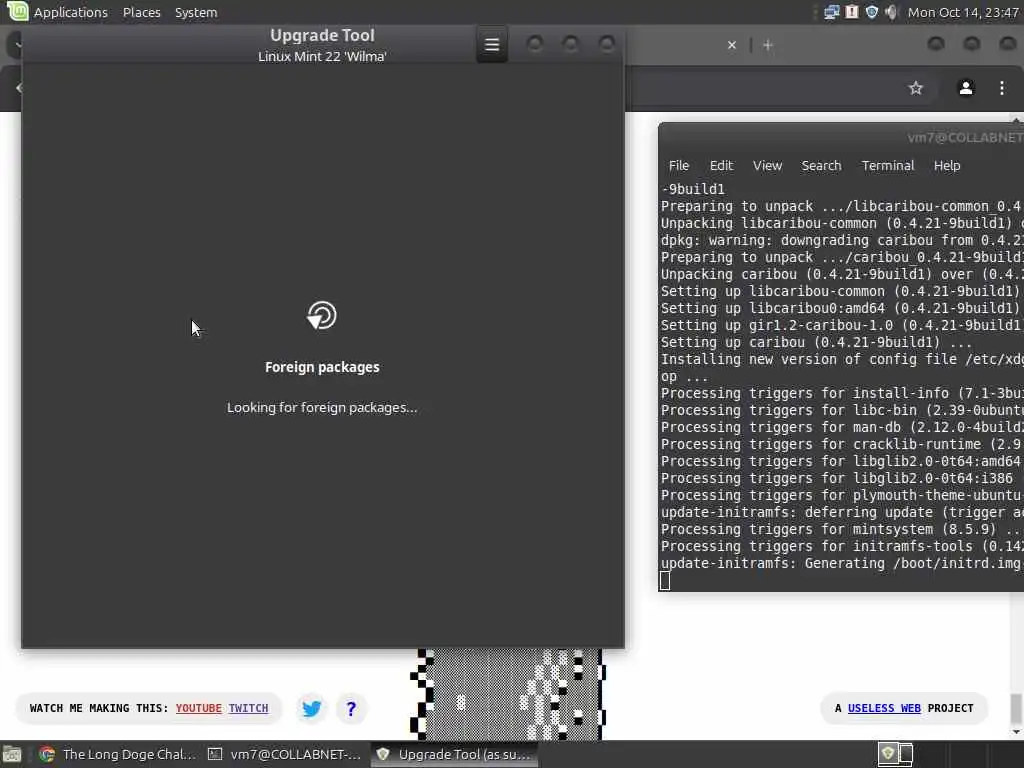The width and height of the screenshot is (1024, 768).
Task: Click the Twitter bird icon
Action: [x=312, y=708]
